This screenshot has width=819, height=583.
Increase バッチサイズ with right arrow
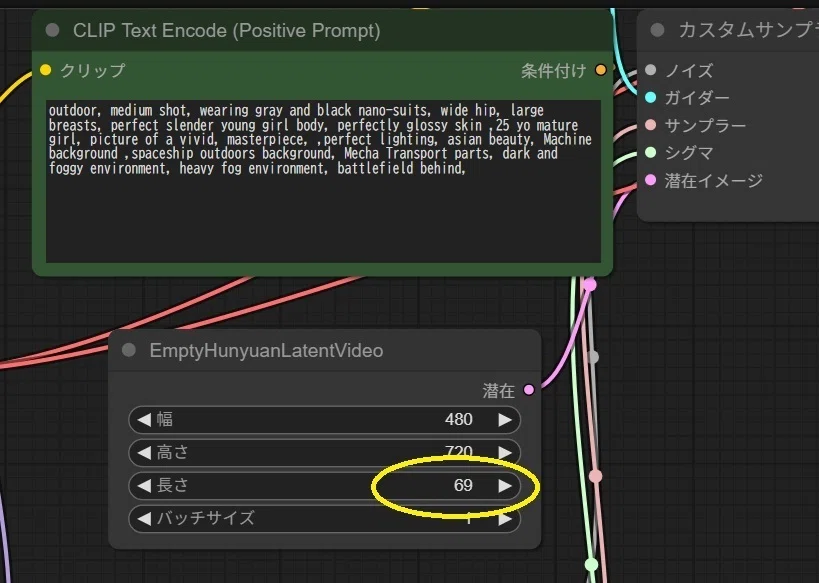[x=505, y=518]
